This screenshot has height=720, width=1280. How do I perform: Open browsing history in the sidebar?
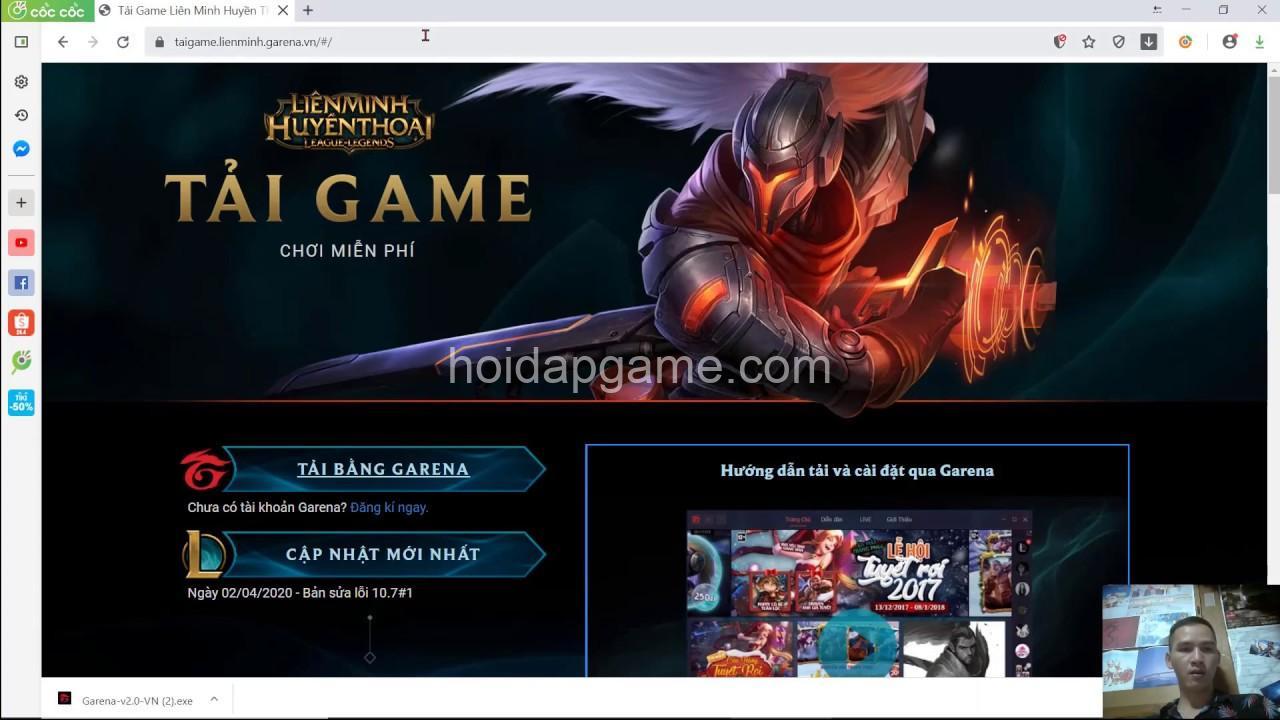point(21,115)
